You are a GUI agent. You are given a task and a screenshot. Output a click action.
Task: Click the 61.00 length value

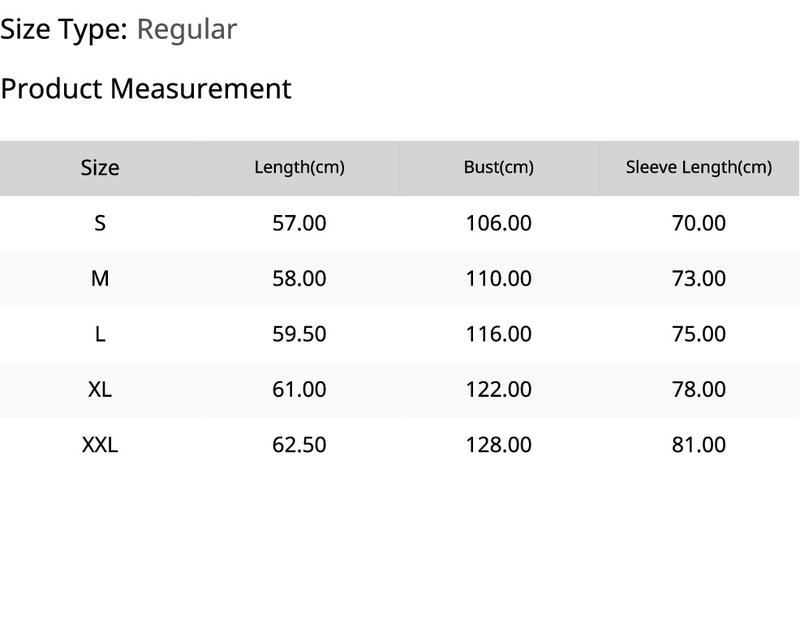[x=299, y=390]
